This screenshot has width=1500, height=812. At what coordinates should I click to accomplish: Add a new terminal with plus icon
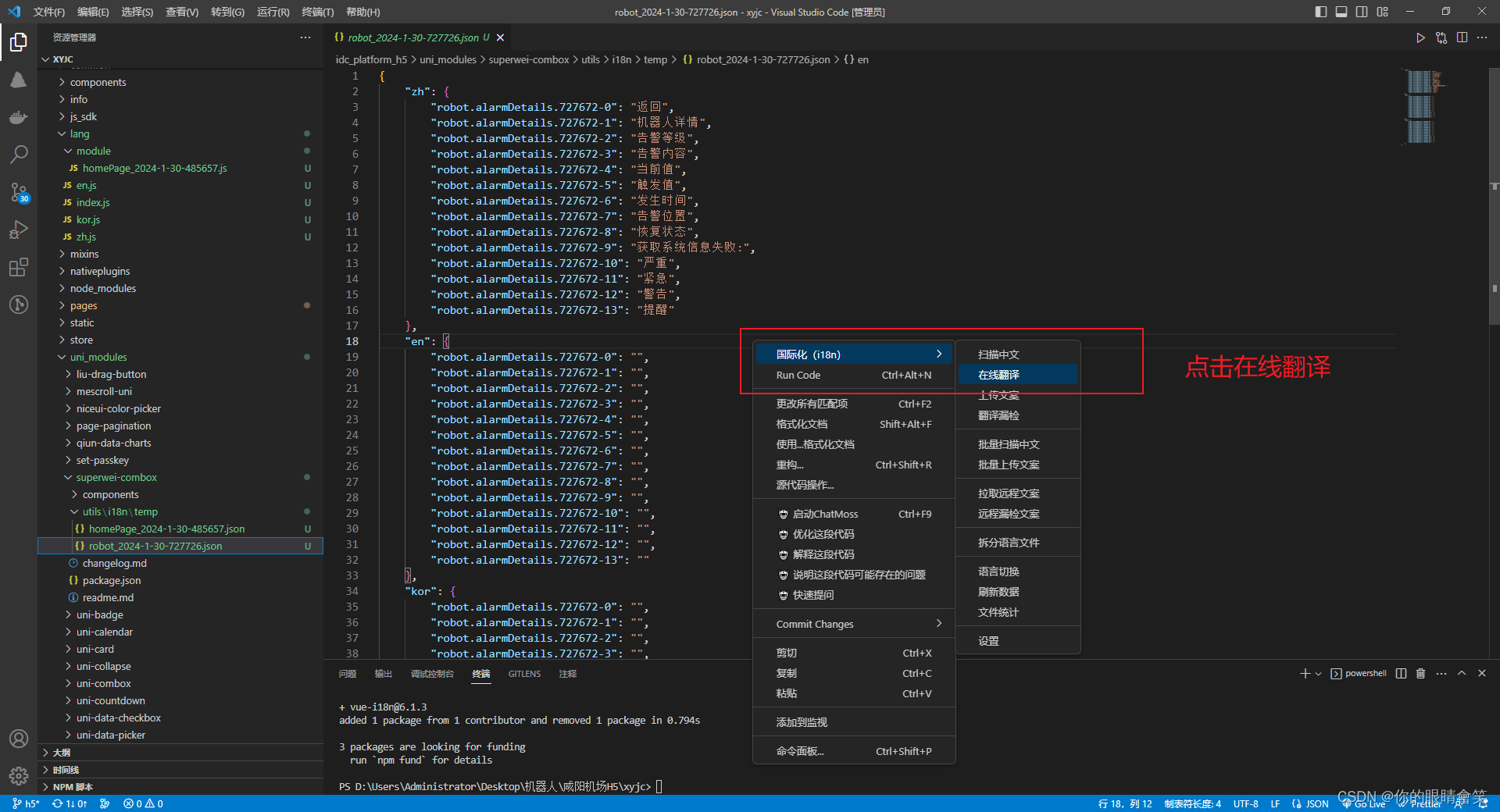click(1305, 673)
